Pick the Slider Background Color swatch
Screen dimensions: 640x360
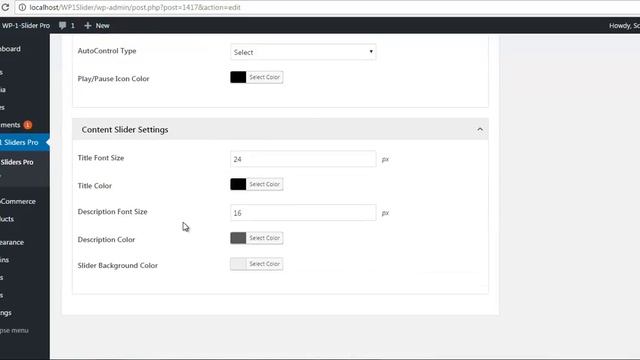point(238,264)
